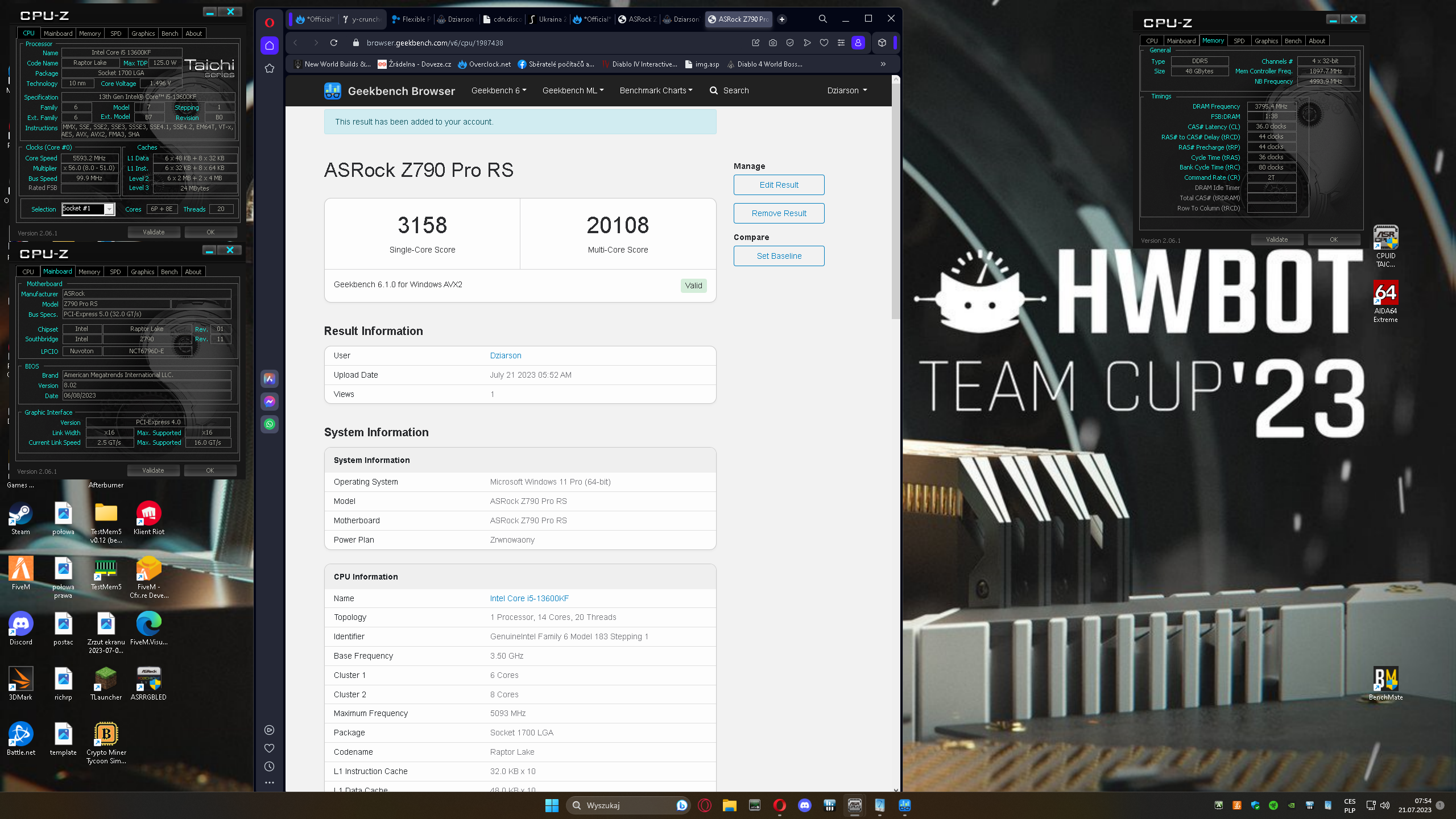Open TestMem5 desktop shortcut
This screenshot has width=1456, height=819.
click(106, 573)
